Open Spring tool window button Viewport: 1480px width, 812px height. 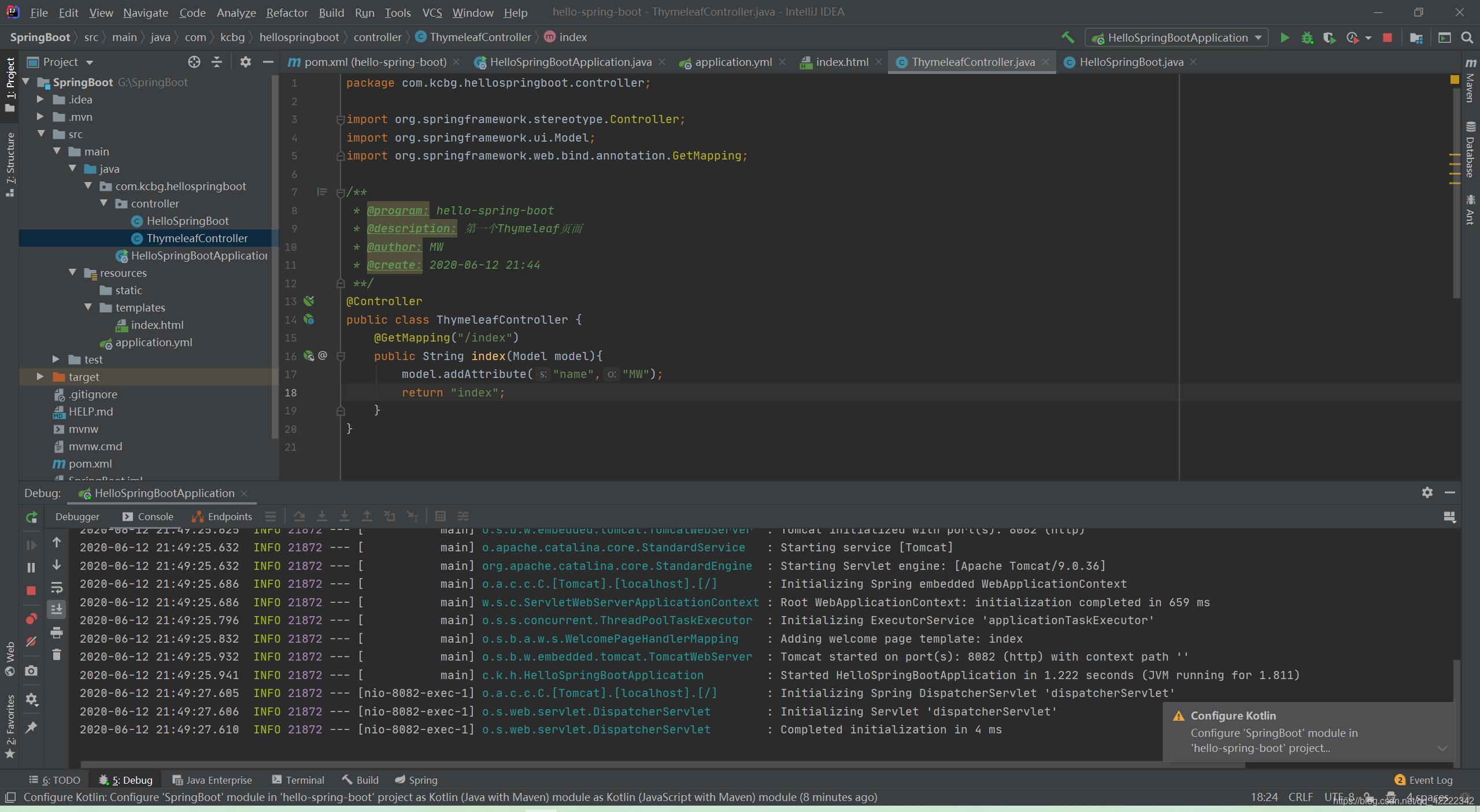tap(417, 780)
